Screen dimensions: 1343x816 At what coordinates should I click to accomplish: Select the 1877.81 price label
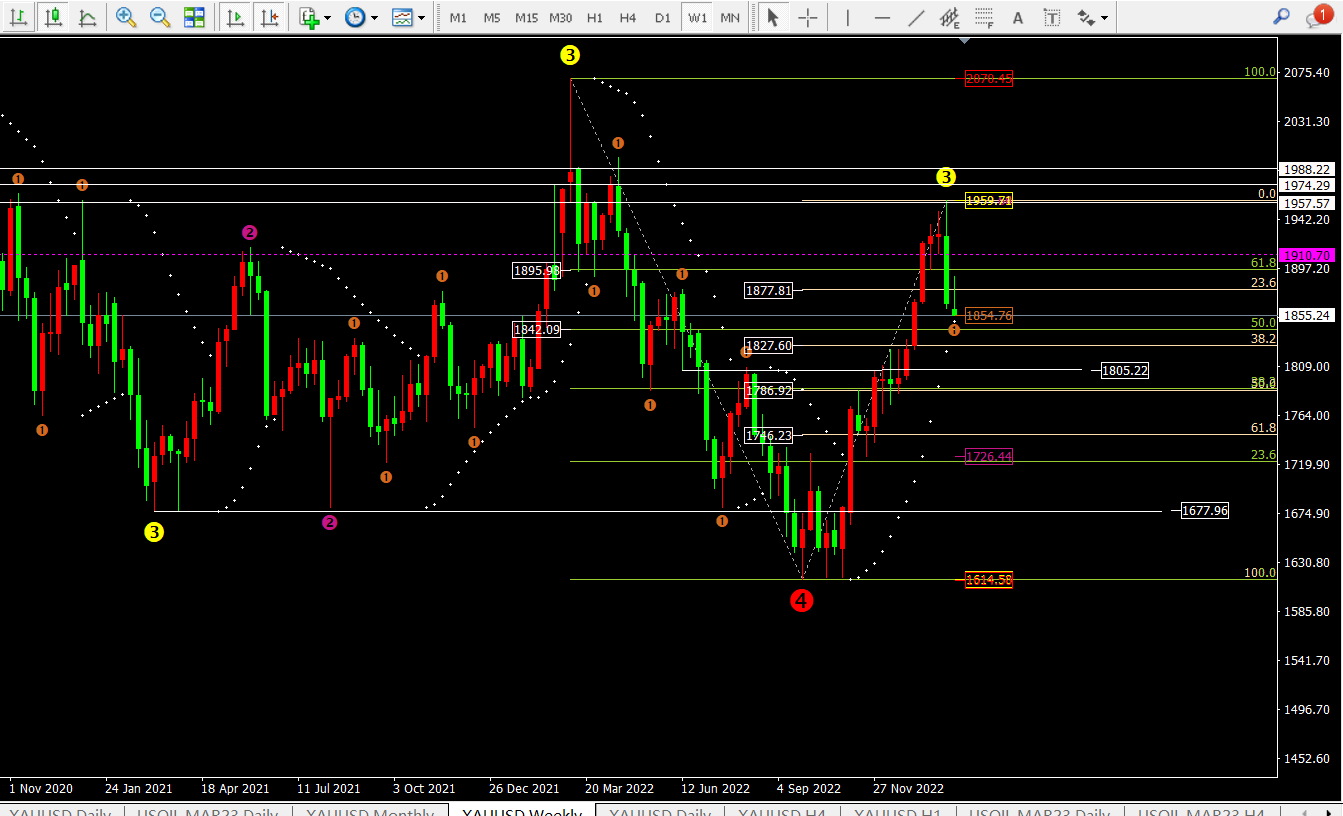[x=769, y=291]
